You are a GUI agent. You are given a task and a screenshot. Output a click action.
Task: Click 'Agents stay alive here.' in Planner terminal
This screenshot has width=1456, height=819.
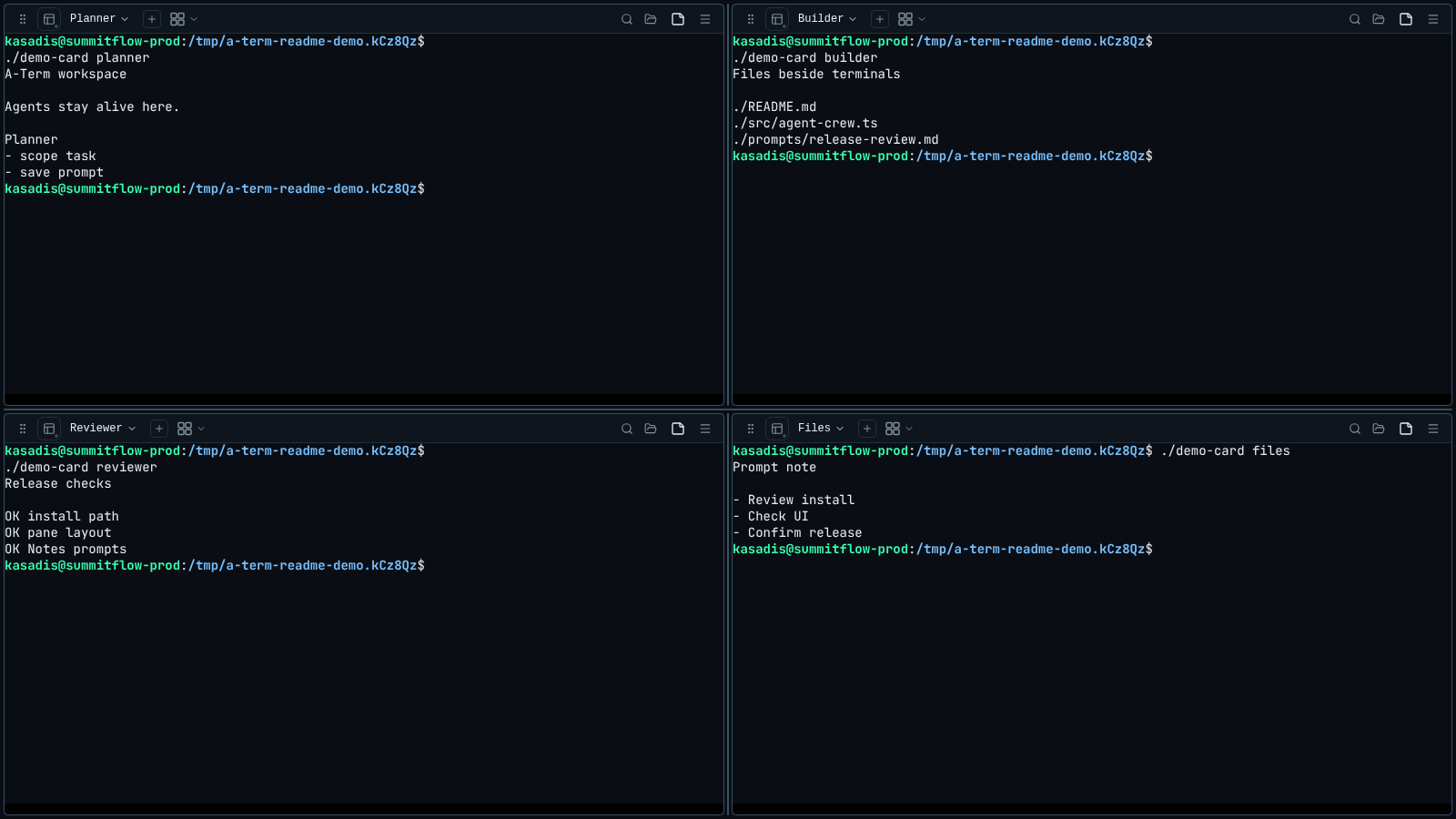92,107
